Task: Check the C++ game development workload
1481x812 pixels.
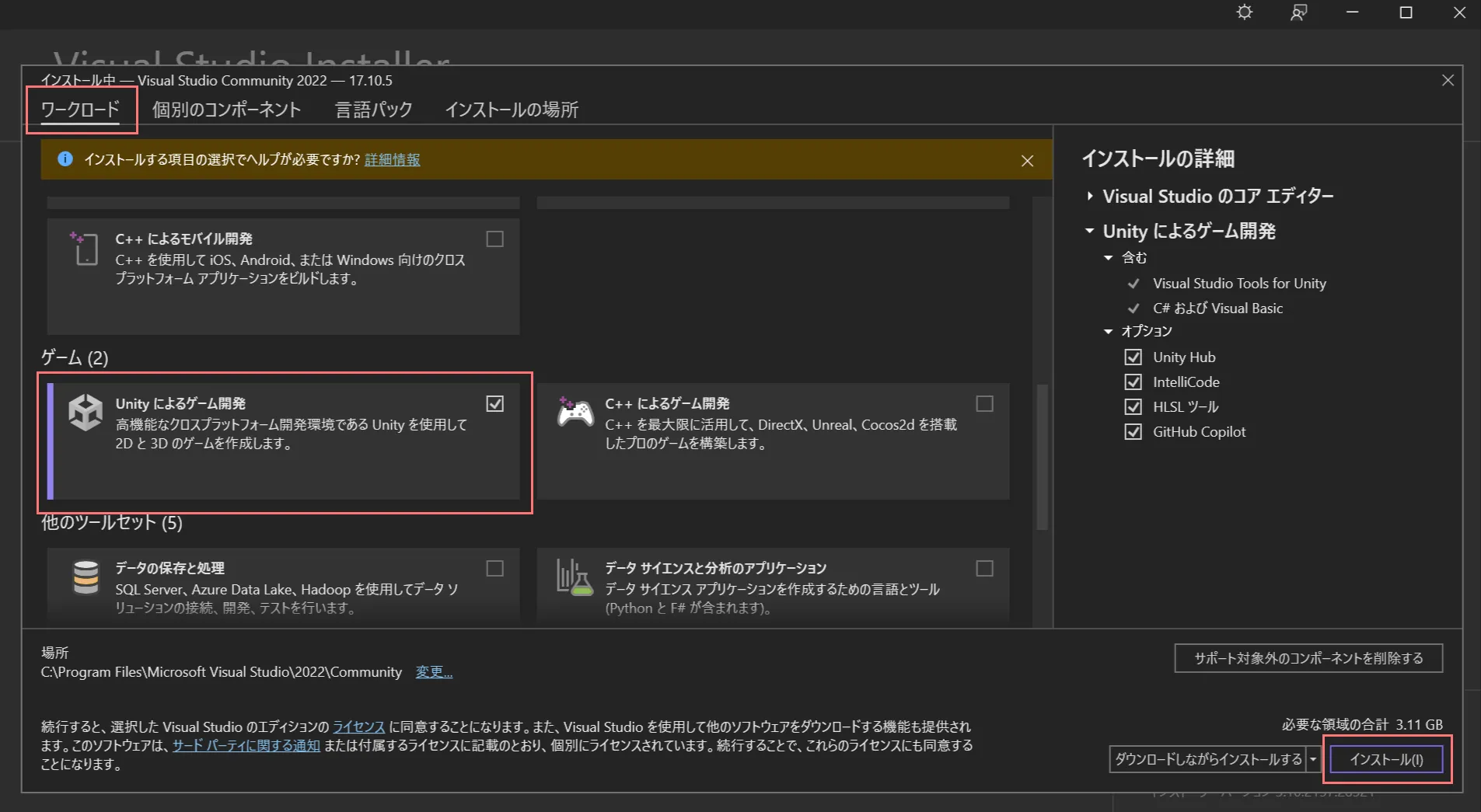Action: coord(984,404)
